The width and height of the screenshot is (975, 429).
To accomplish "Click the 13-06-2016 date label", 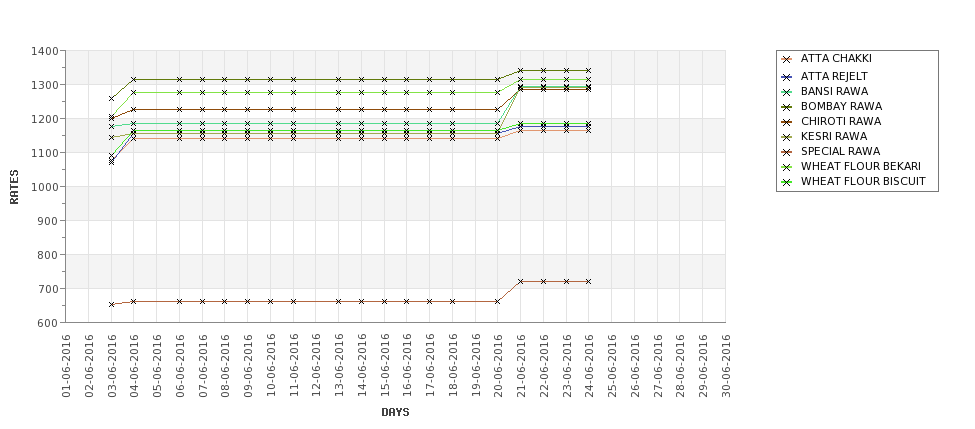I will (x=339, y=366).
